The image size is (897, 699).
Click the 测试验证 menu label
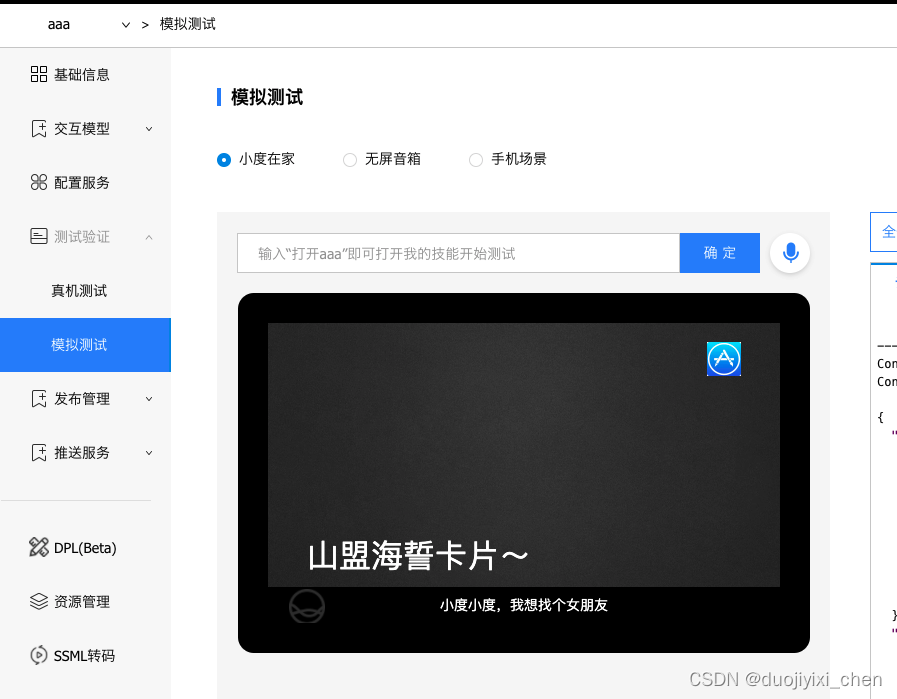pos(82,237)
